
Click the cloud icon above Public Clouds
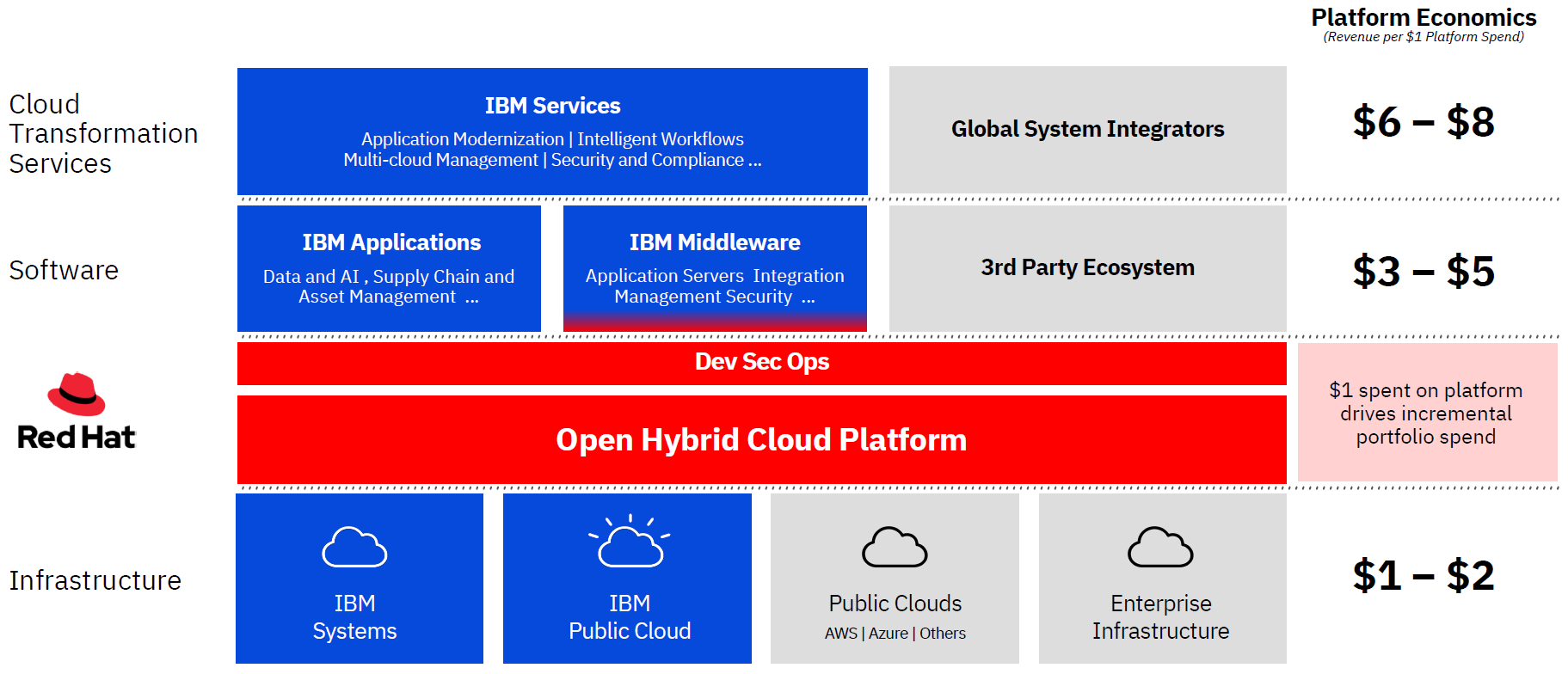pos(895,548)
